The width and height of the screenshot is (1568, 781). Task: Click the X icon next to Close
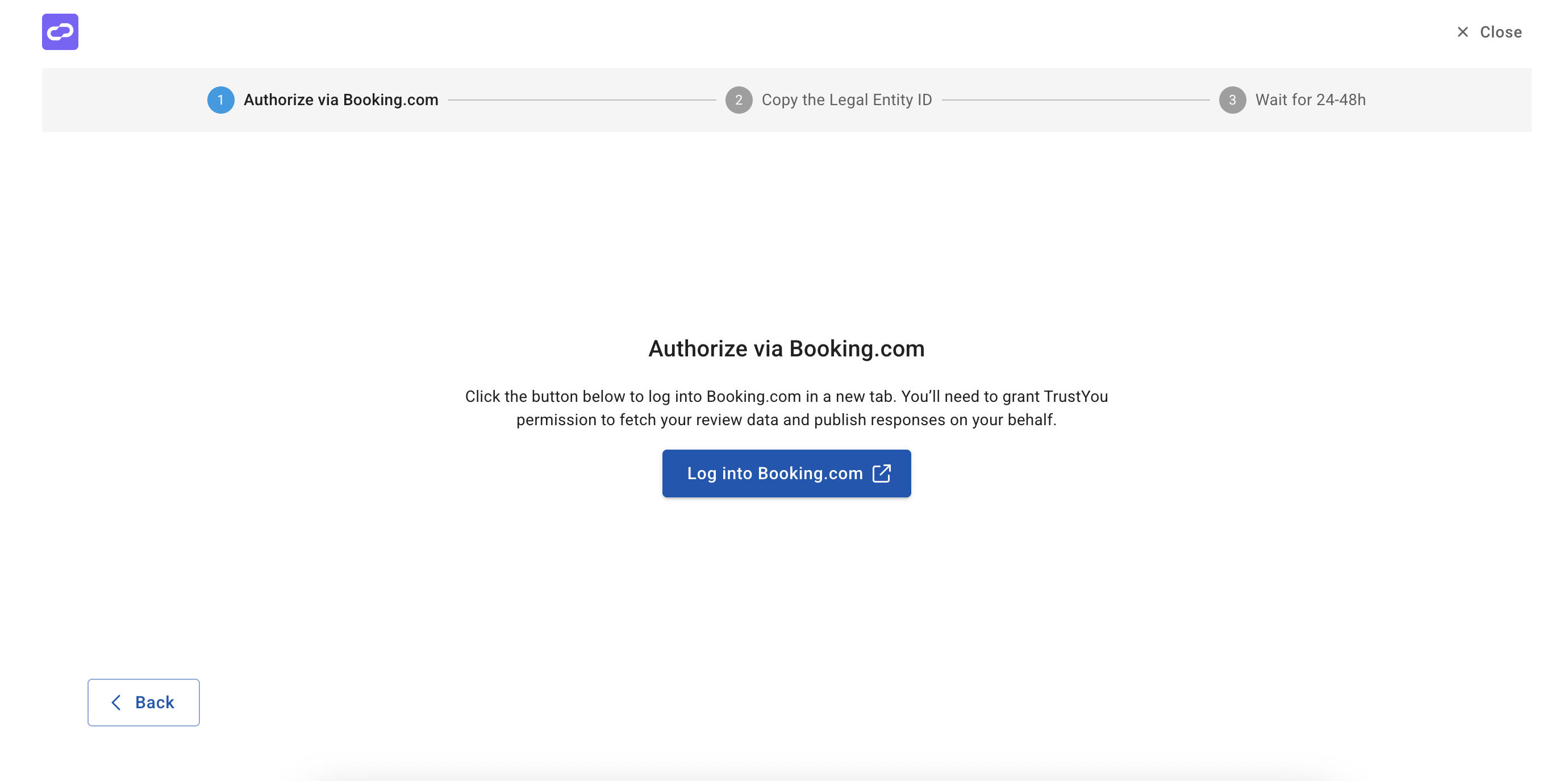pyautogui.click(x=1462, y=32)
